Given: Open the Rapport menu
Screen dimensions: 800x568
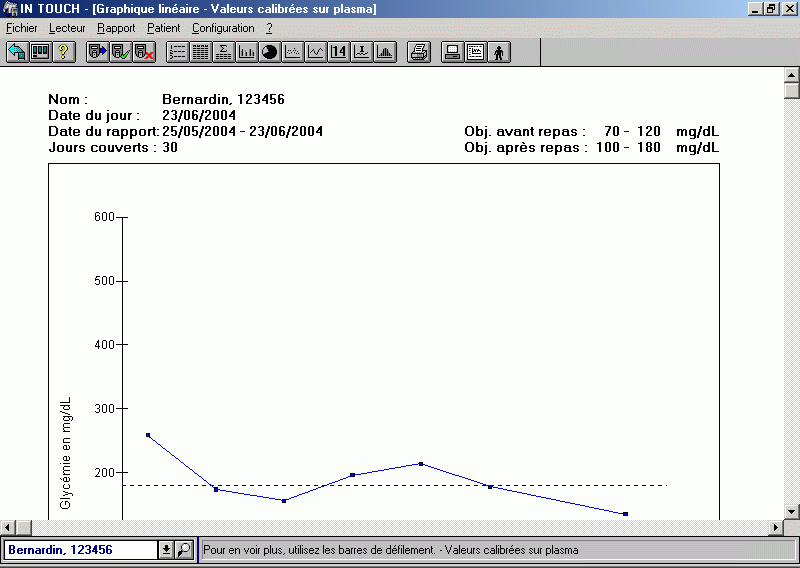Looking at the screenshot, I should coord(116,28).
